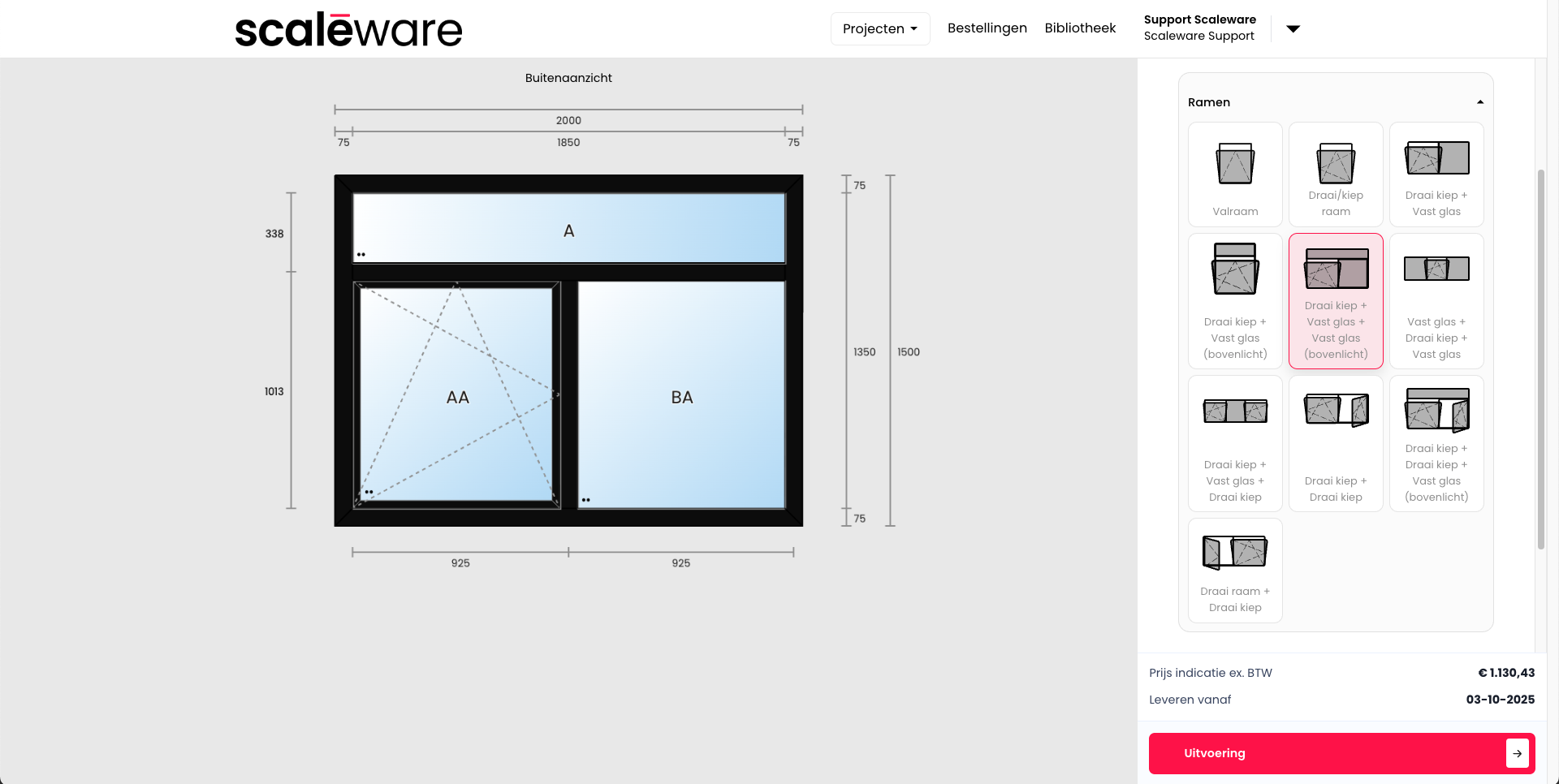Open the Bibliotheek page
1559x784 pixels.
pyautogui.click(x=1080, y=28)
